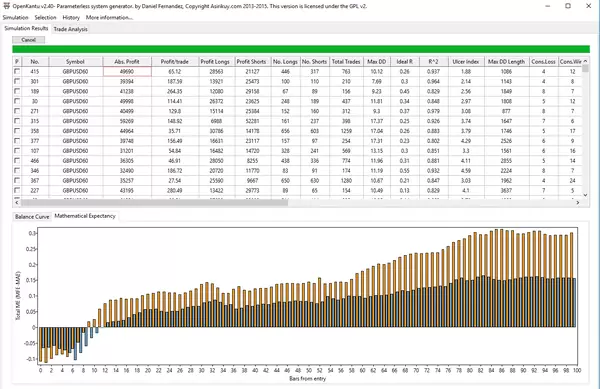Open the Simulation menu
The width and height of the screenshot is (600, 389).
[15, 18]
